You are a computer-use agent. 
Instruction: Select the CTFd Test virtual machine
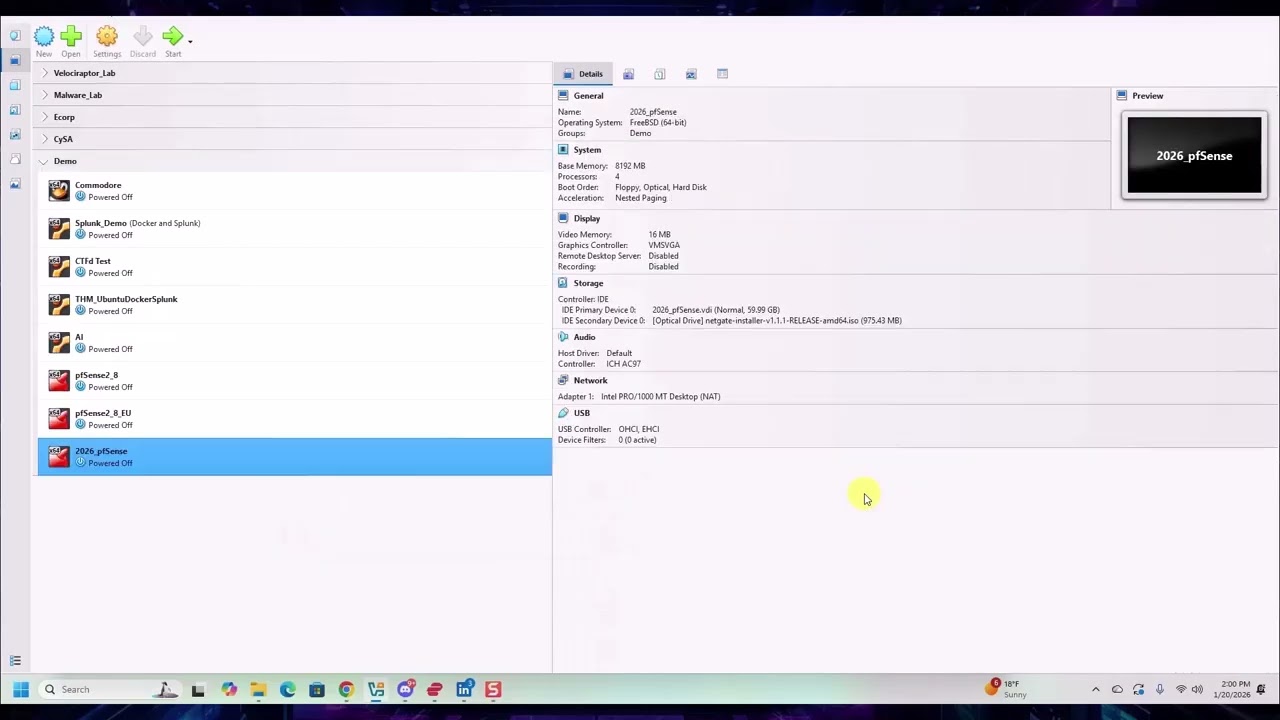click(x=294, y=266)
